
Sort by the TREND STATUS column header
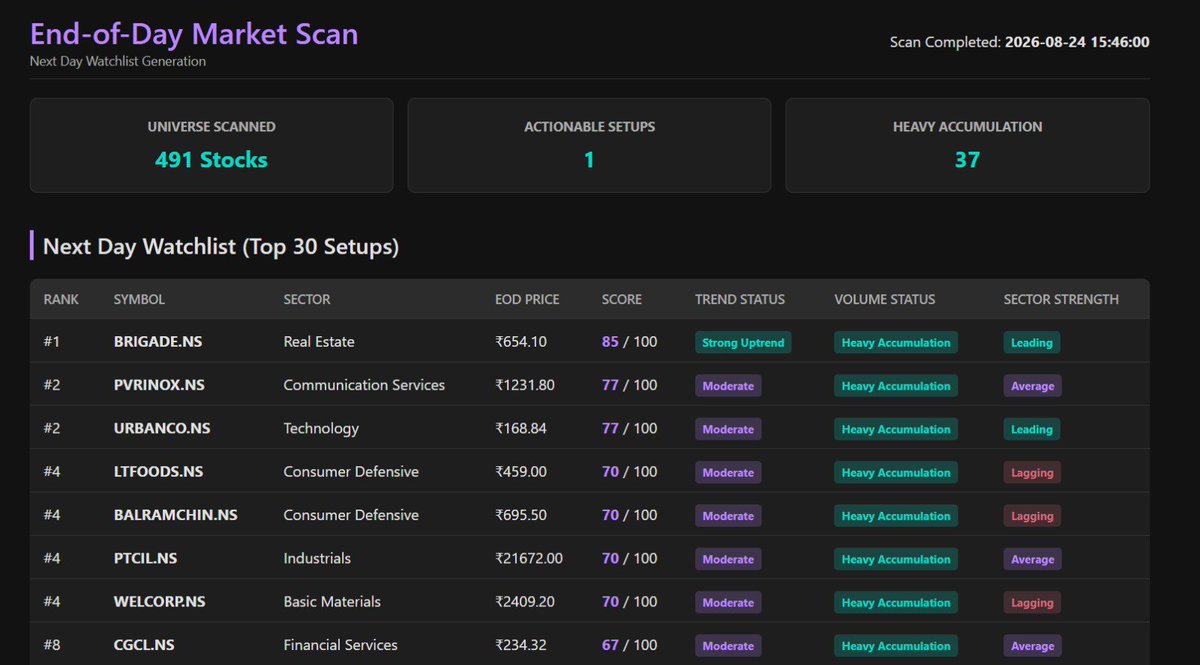point(740,299)
